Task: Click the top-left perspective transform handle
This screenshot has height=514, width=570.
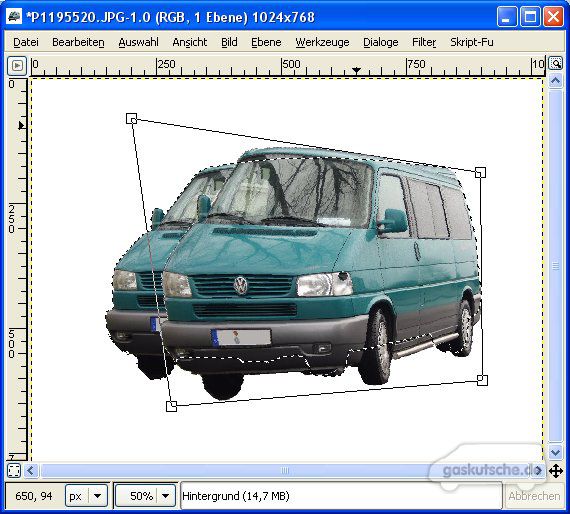Action: [131, 119]
